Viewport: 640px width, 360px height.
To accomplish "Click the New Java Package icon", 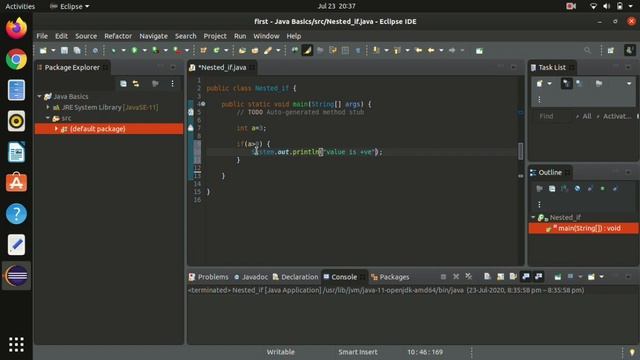I will (203, 51).
